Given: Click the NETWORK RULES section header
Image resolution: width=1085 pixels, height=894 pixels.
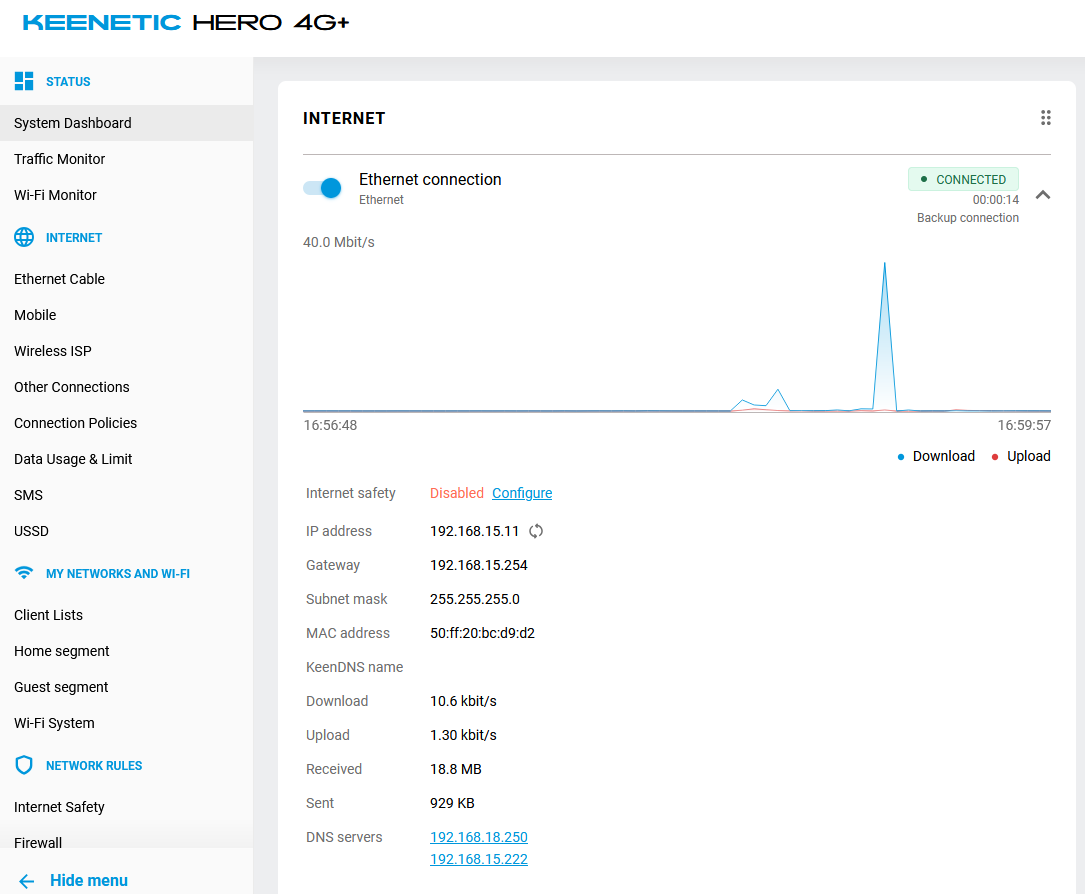Looking at the screenshot, I should coord(94,765).
